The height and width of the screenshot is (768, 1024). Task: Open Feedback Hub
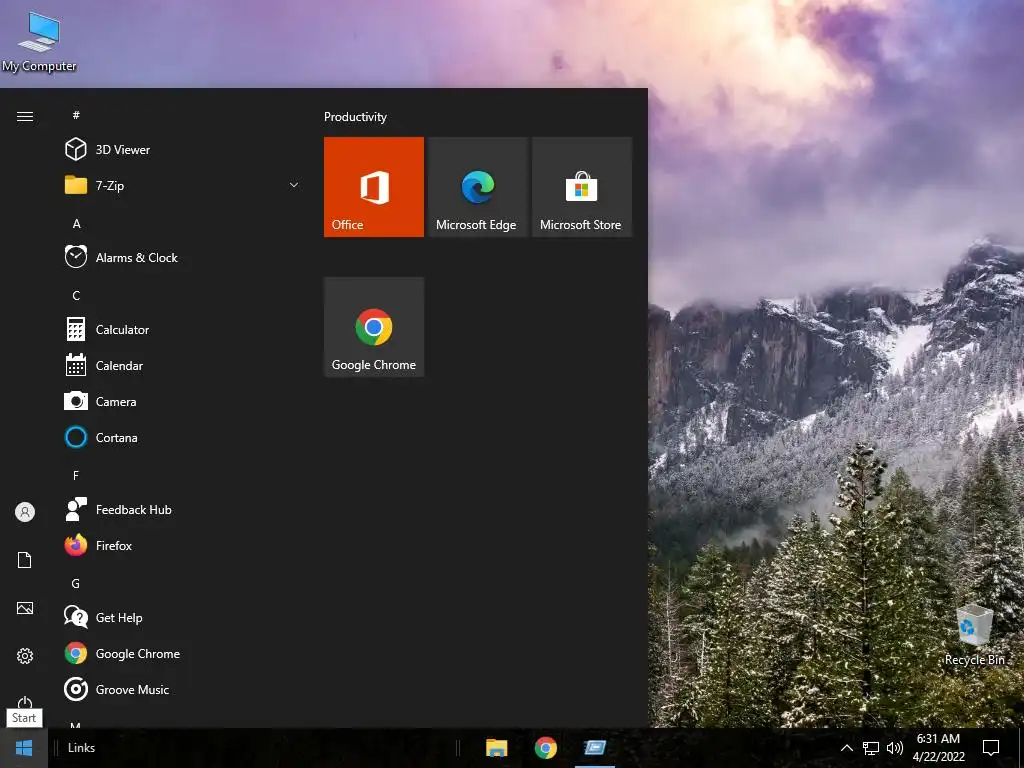[180, 509]
